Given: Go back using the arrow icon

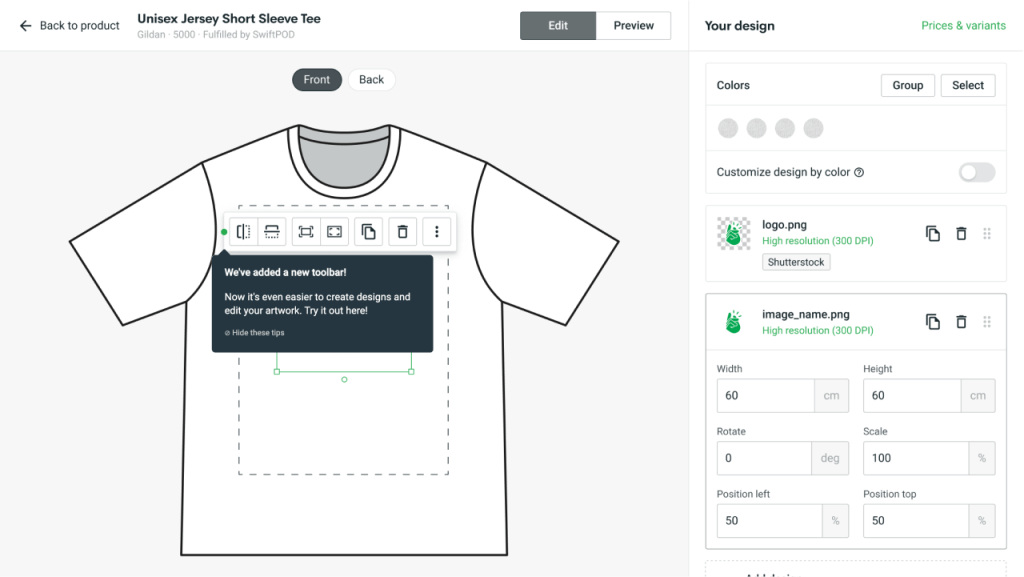Looking at the screenshot, I should pyautogui.click(x=25, y=25).
